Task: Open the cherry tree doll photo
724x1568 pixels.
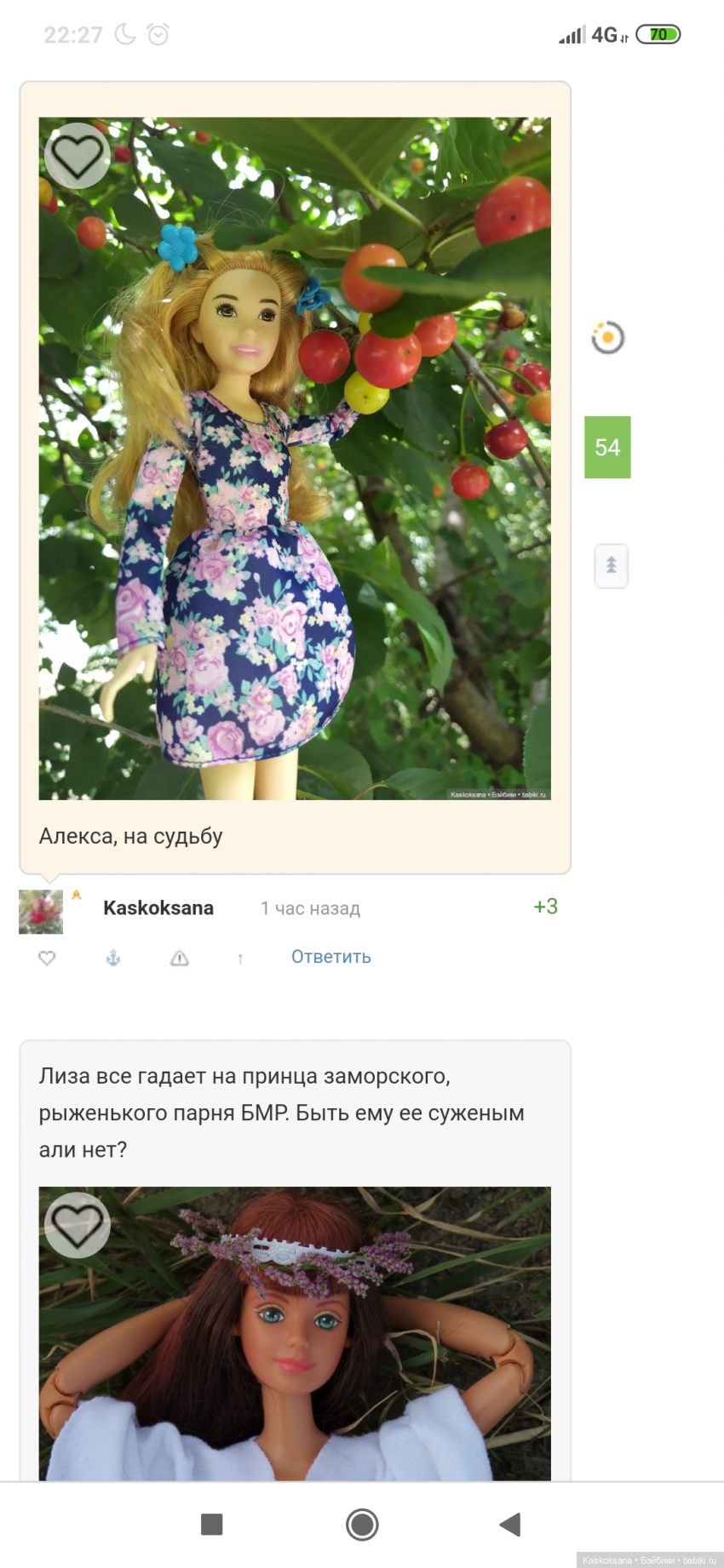Action: tap(295, 459)
